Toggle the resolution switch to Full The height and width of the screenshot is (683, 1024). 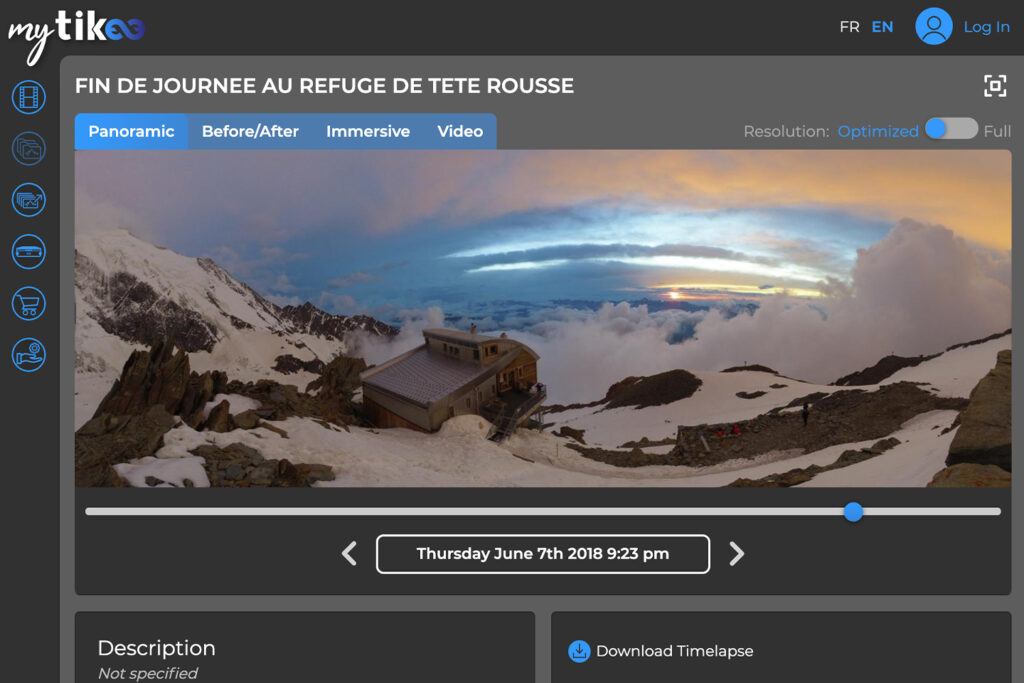(x=952, y=129)
